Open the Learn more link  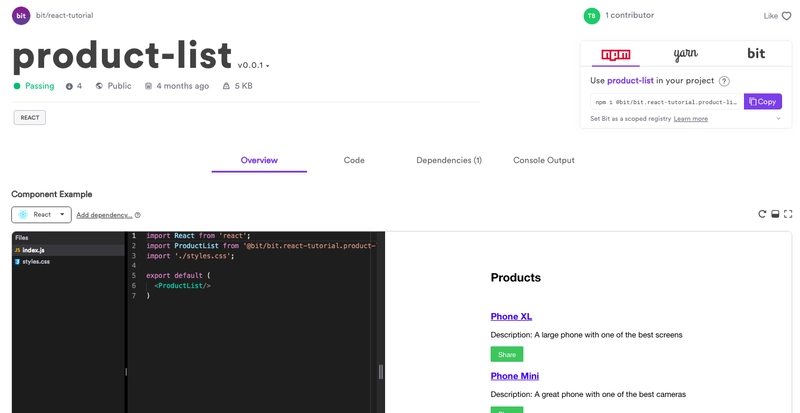tap(690, 119)
